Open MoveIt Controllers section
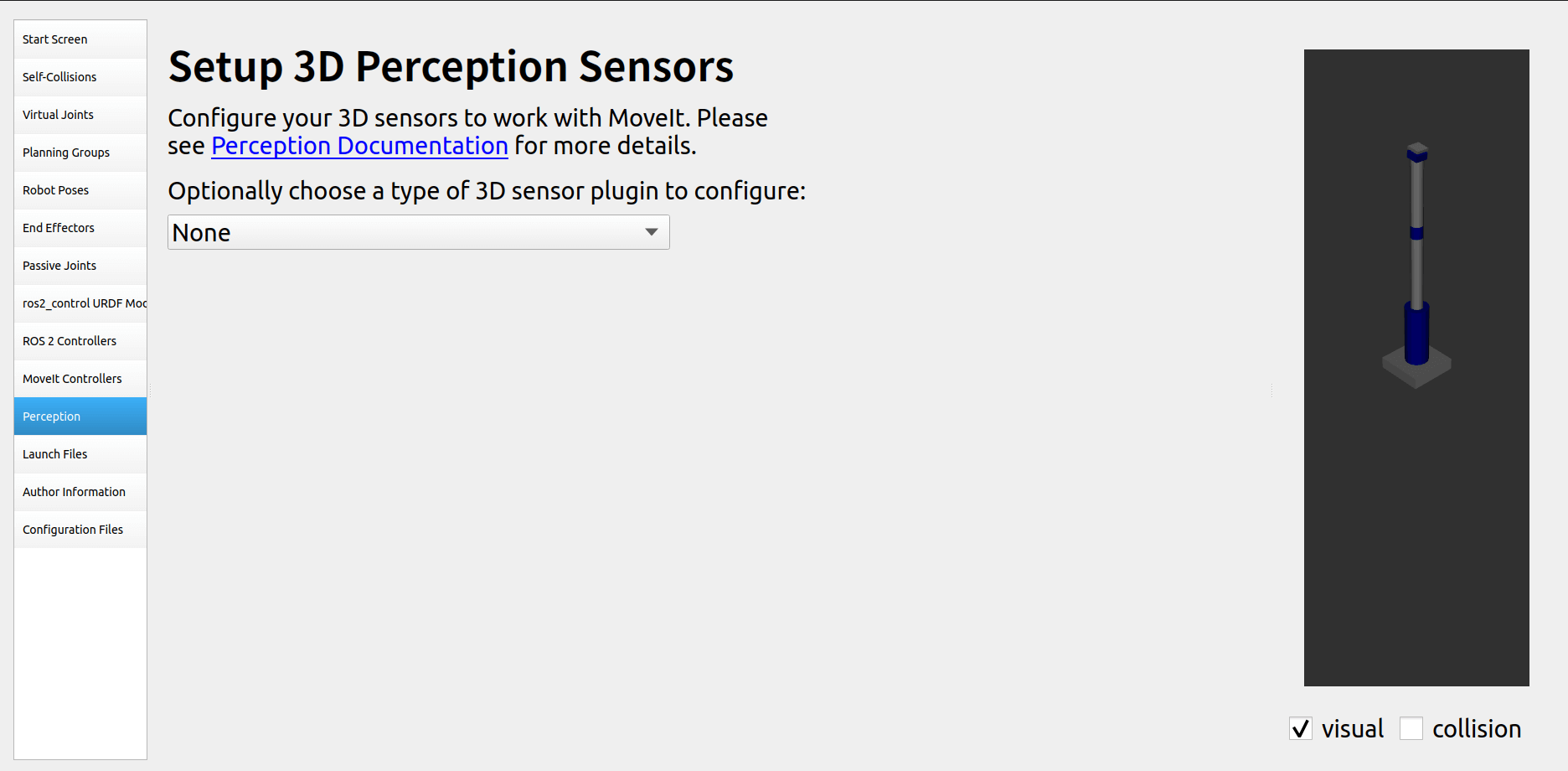This screenshot has width=1568, height=771. click(x=80, y=379)
